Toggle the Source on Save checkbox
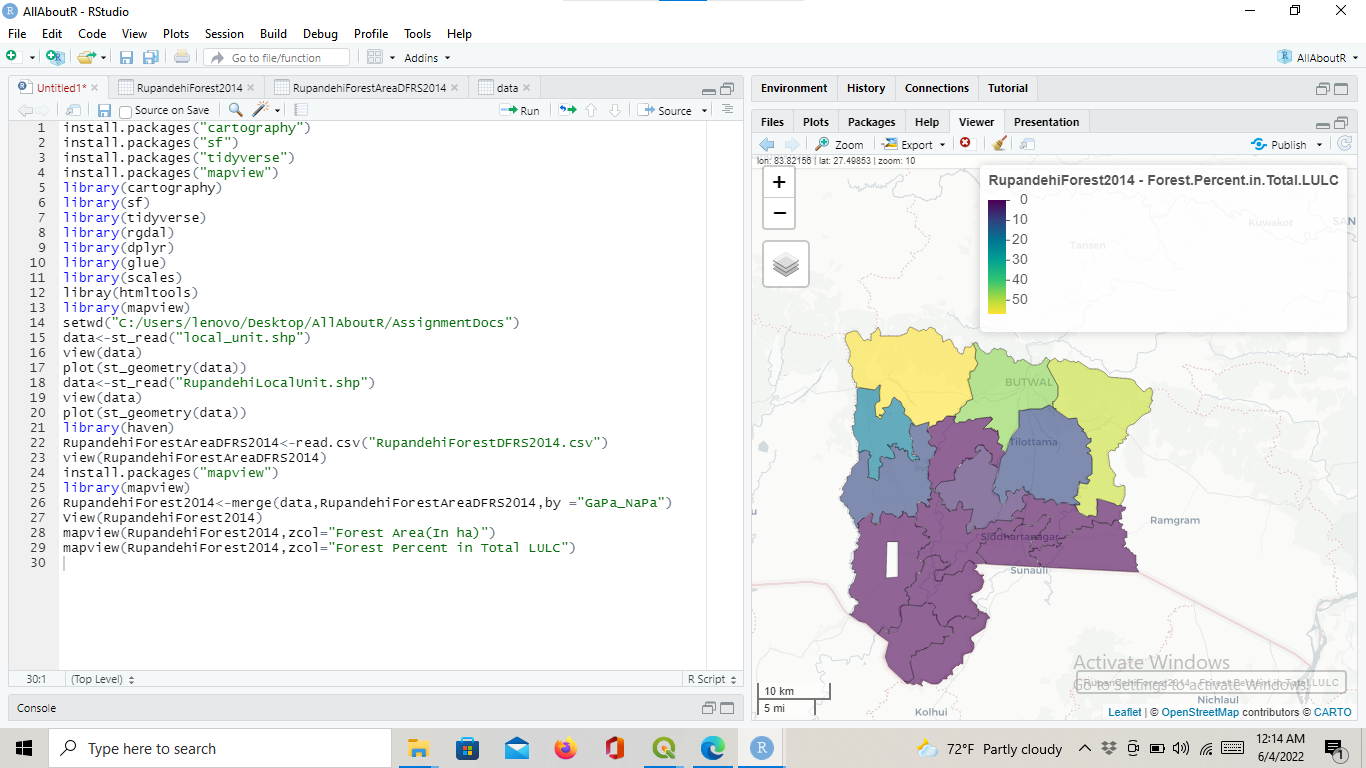 click(126, 111)
